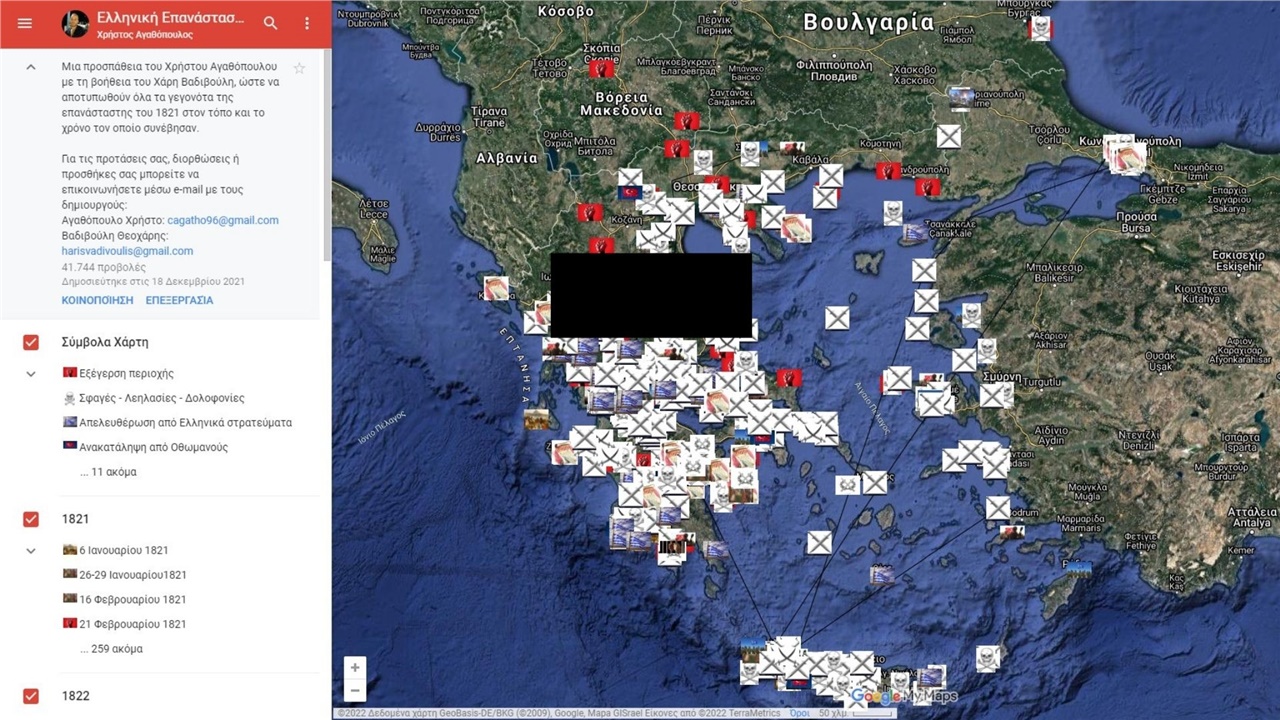Collapse the Εξέγερση περιοχής legend section

30,373
